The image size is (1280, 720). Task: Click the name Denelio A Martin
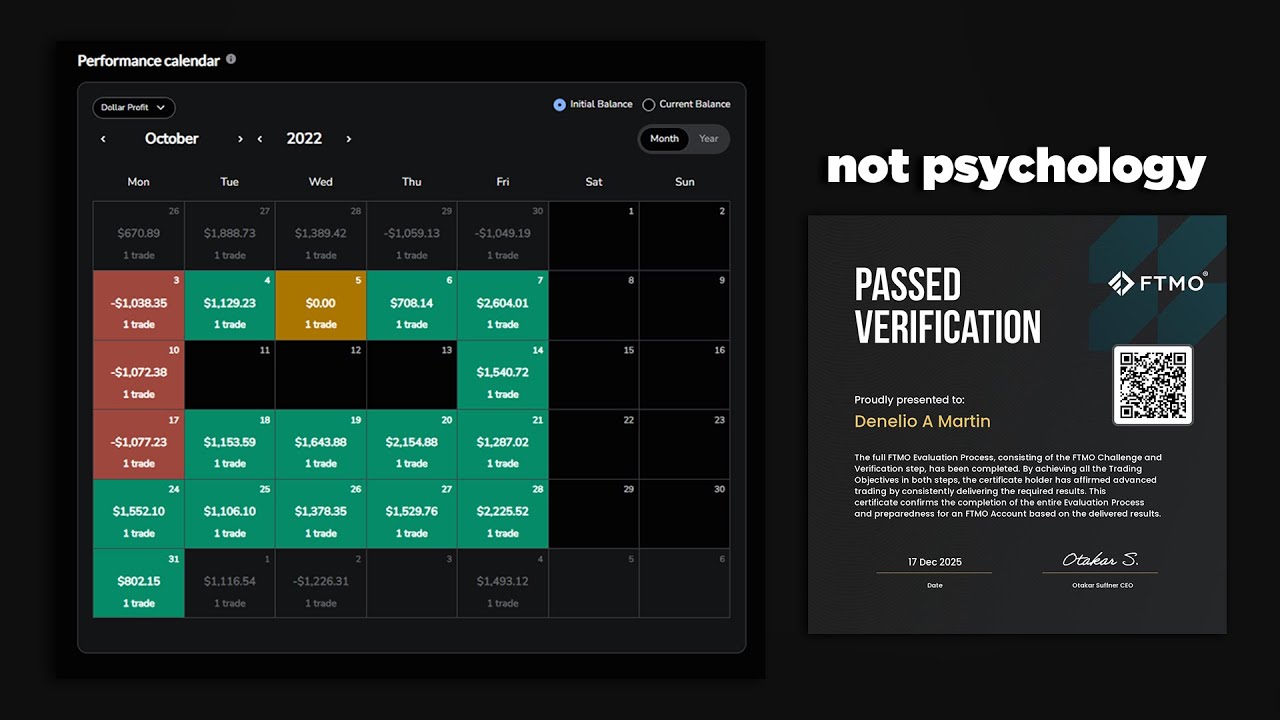coord(922,421)
